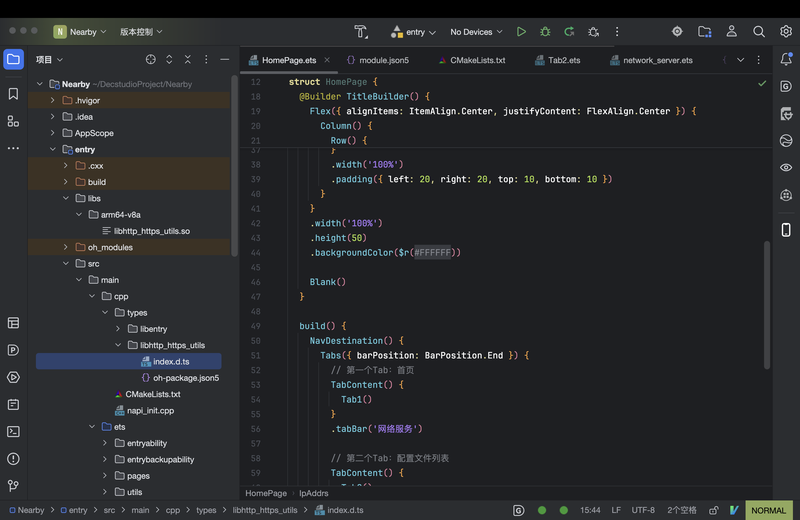
Task: Click the #FFFFFF color value in code
Action: point(433,253)
